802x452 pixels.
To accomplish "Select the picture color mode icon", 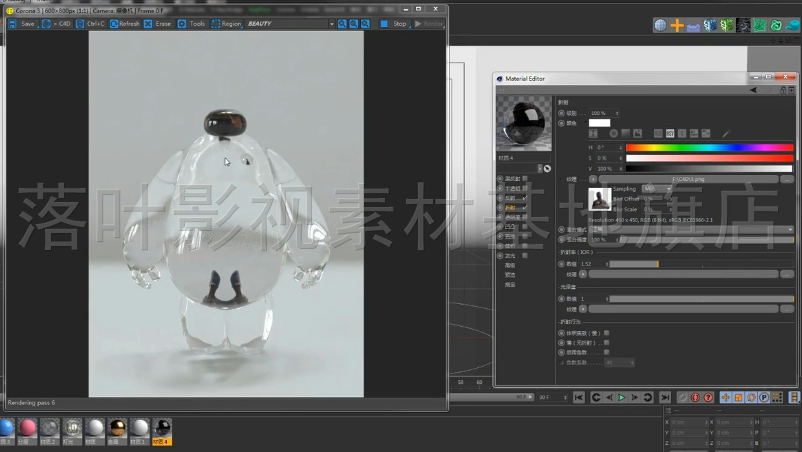I will point(637,133).
